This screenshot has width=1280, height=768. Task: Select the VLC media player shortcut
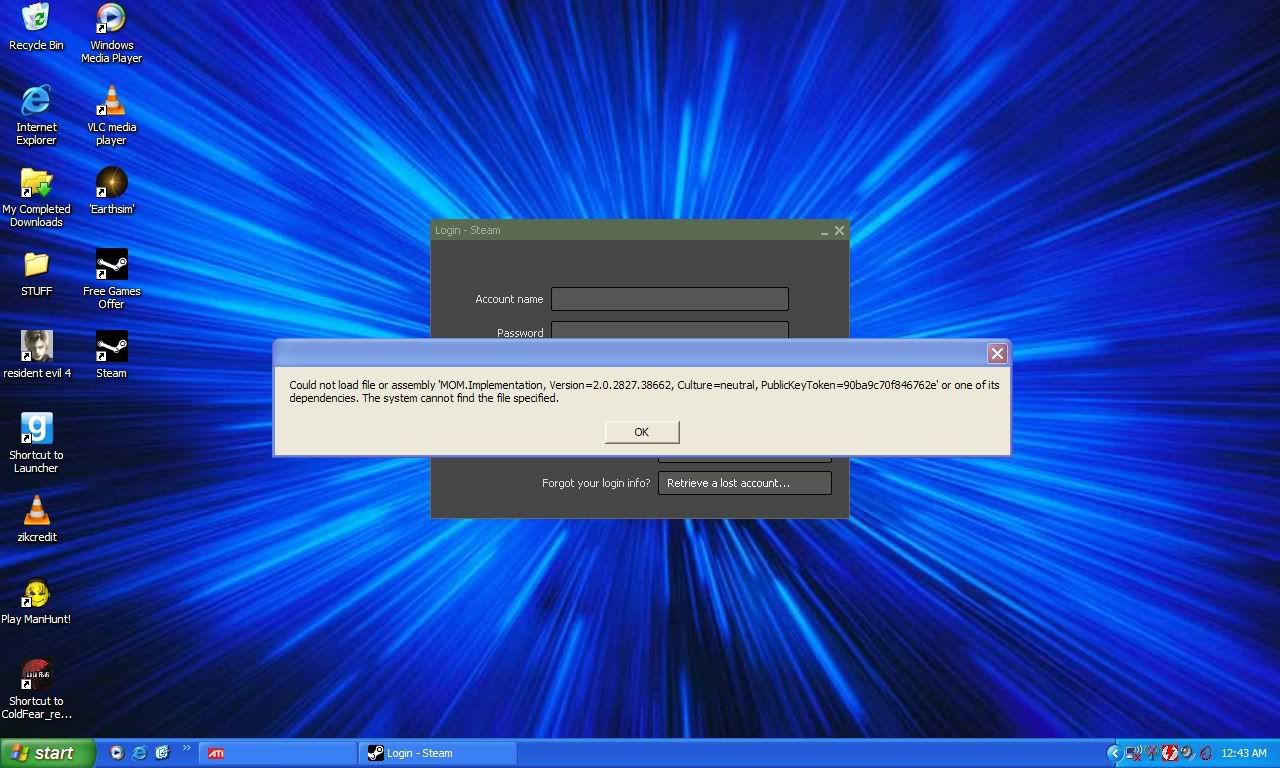pos(111,100)
